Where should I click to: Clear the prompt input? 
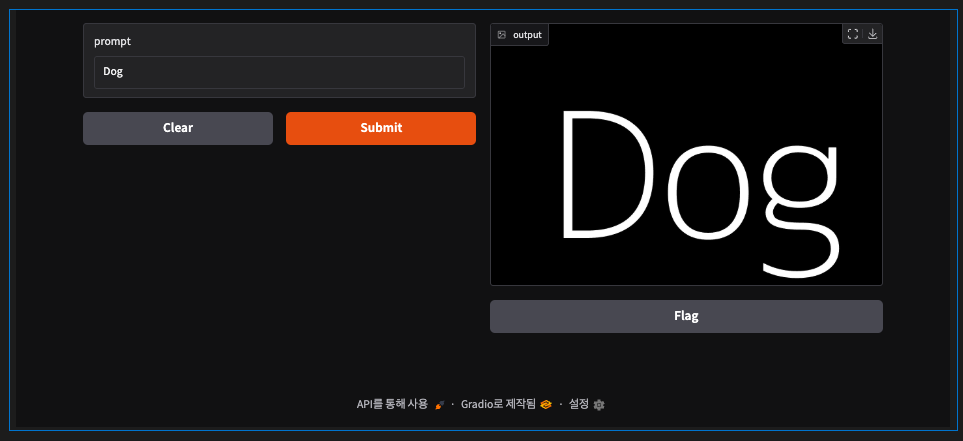[x=178, y=128]
